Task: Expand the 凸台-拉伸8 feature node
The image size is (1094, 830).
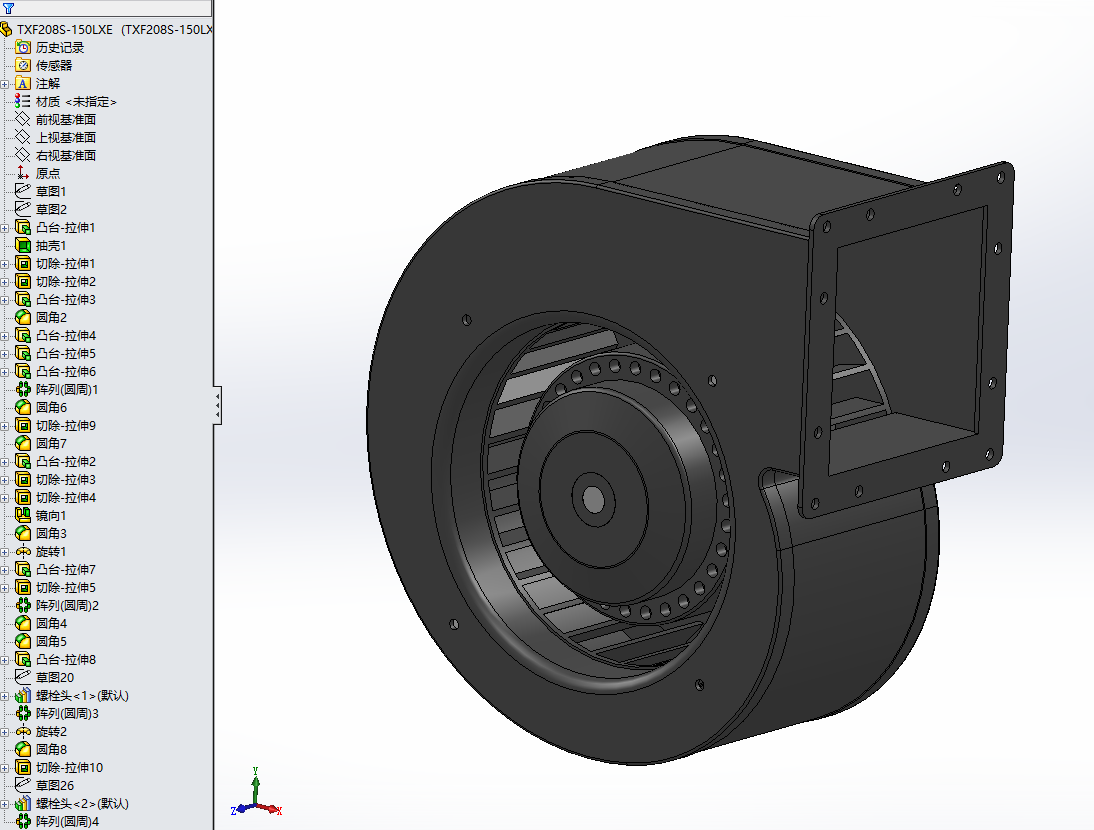Action: coord(5,660)
